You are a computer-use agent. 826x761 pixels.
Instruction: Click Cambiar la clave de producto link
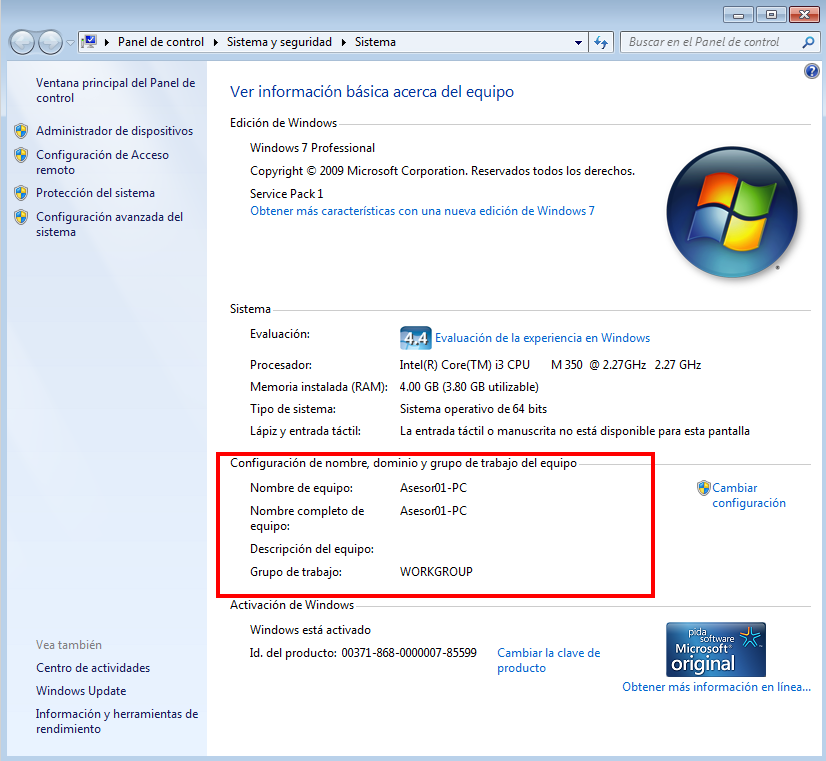pyautogui.click(x=548, y=660)
